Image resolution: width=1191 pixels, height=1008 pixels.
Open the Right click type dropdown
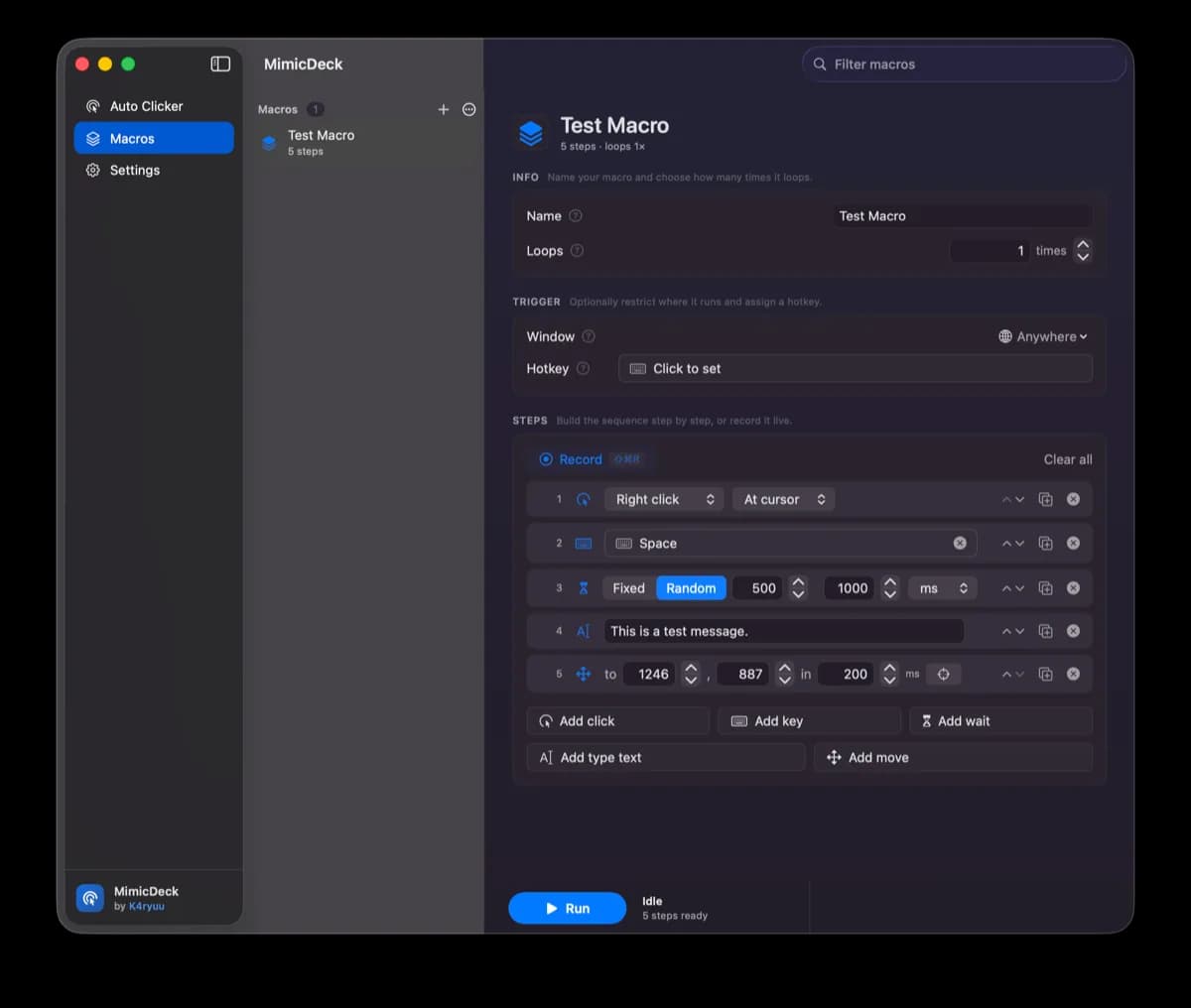tap(664, 499)
